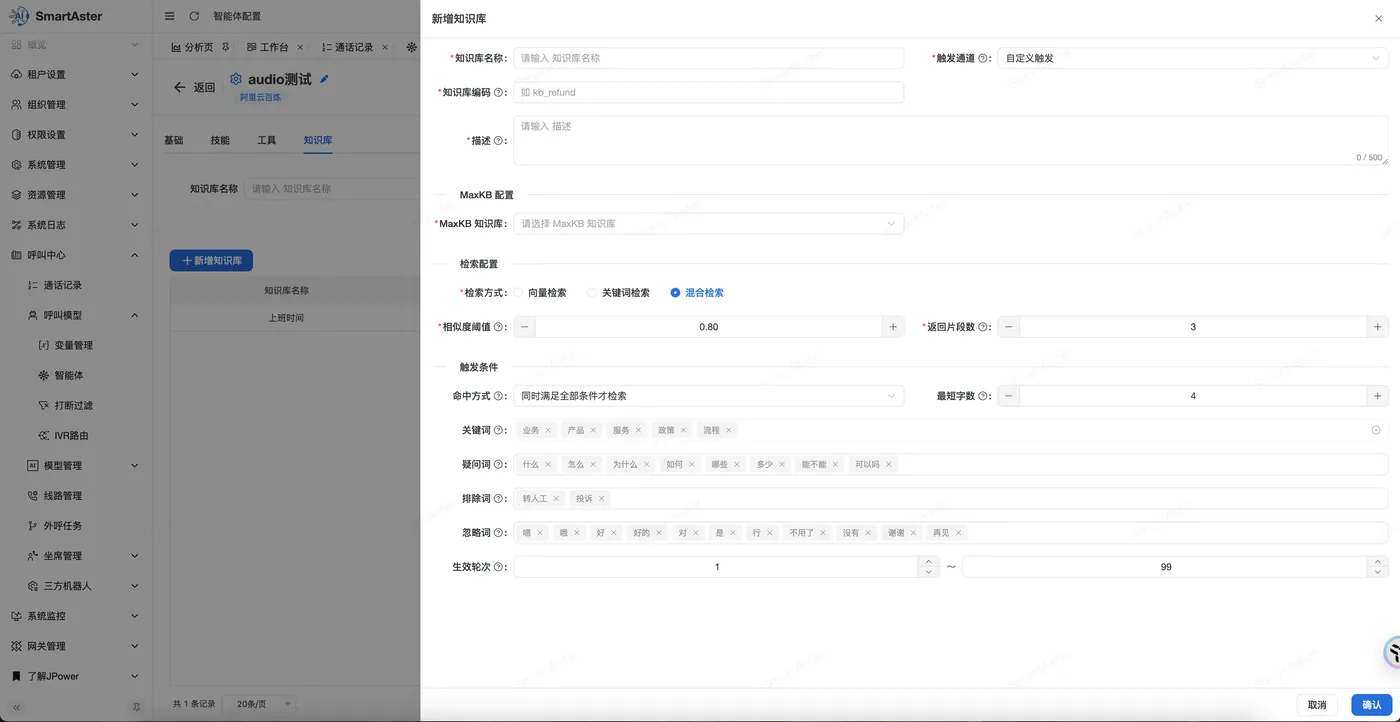Switch to the 工具 tab
Screen dimensions: 1400x722
pyautogui.click(x=266, y=140)
